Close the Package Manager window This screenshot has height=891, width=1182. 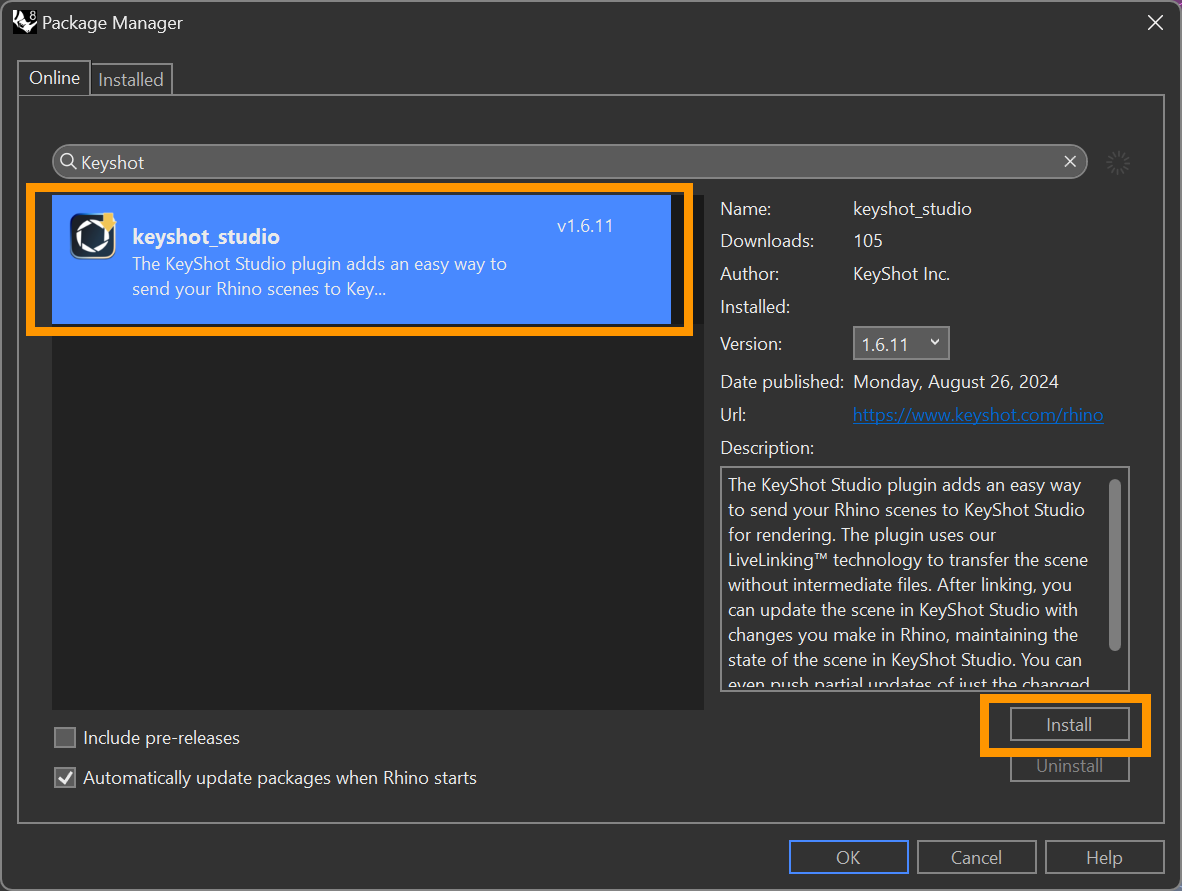1155,23
